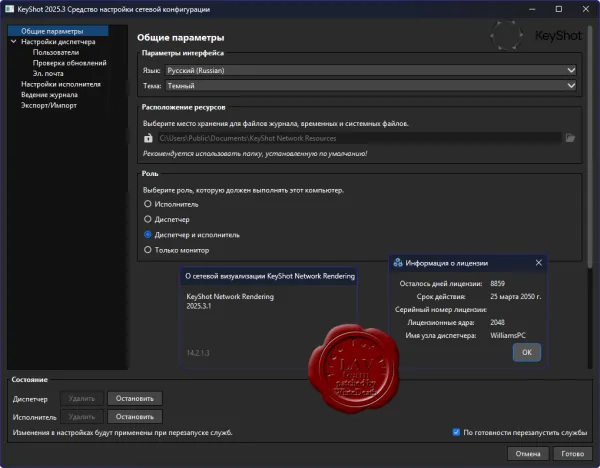Click the Готово button
The height and width of the screenshot is (468, 600).
pyautogui.click(x=573, y=454)
